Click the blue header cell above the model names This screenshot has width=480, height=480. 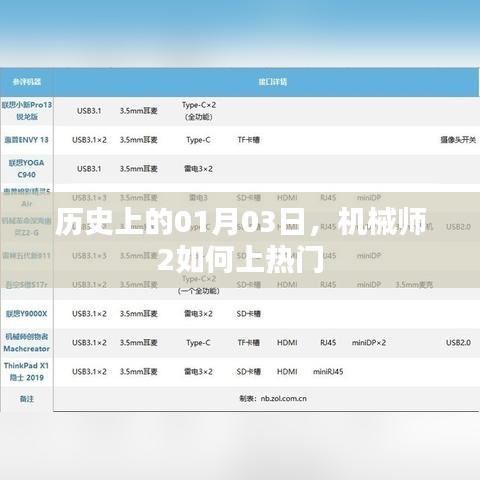coord(27,82)
